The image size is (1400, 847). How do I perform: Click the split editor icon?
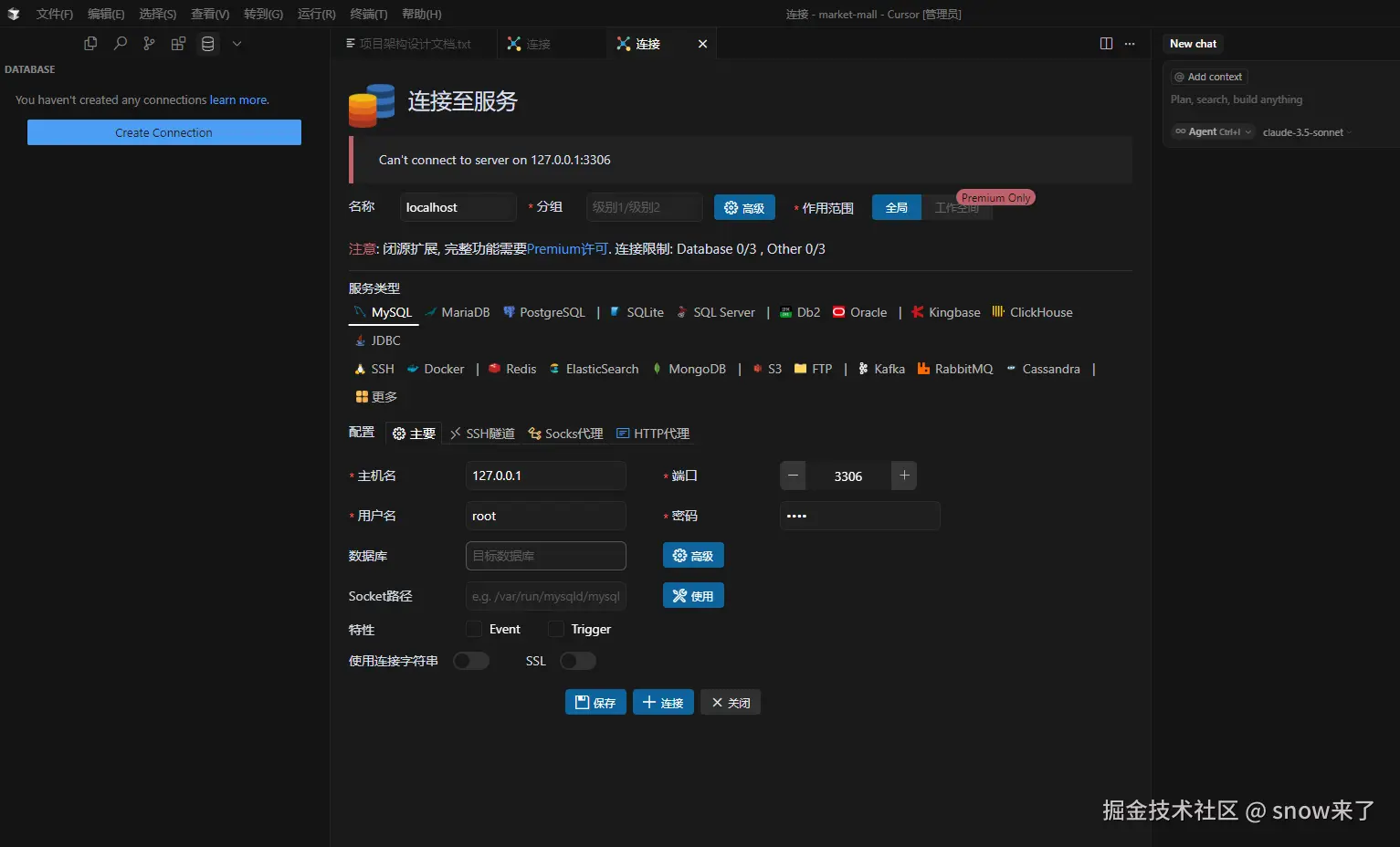point(1106,44)
